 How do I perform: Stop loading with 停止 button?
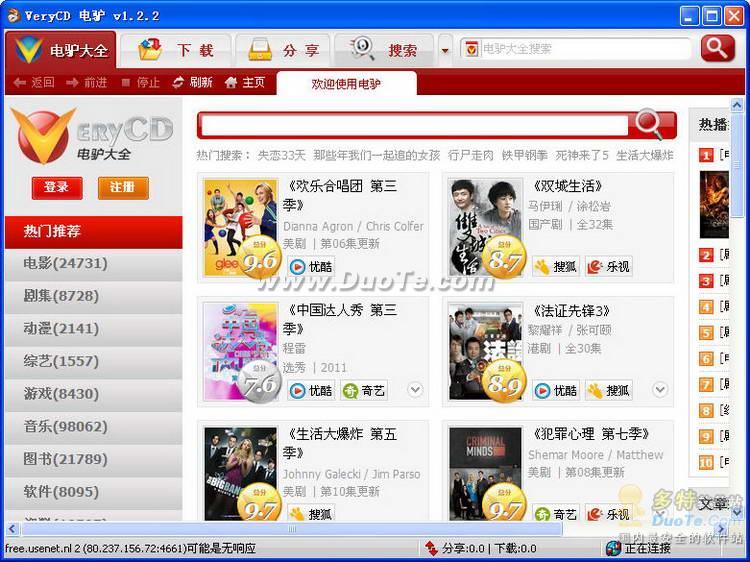(140, 83)
